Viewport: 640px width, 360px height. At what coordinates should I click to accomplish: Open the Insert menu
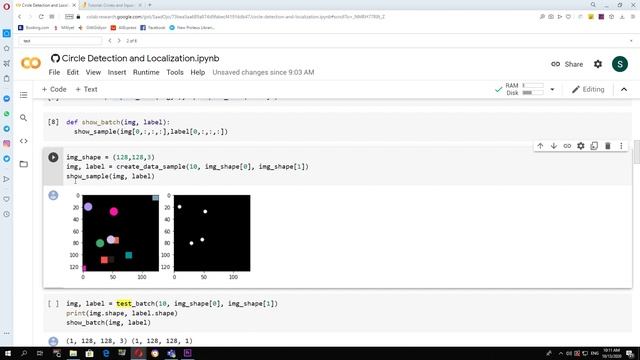coord(117,72)
